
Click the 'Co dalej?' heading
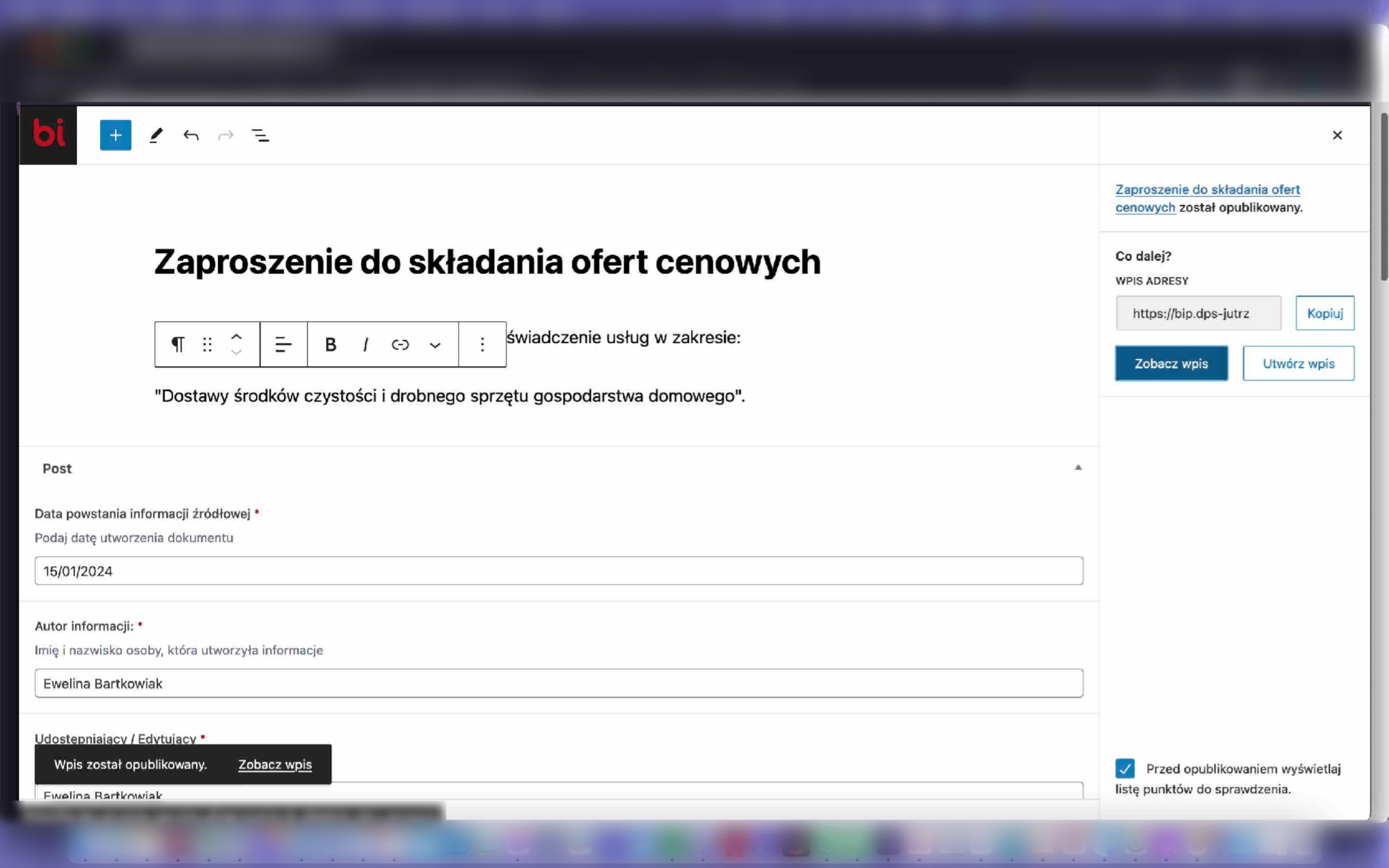pos(1144,256)
